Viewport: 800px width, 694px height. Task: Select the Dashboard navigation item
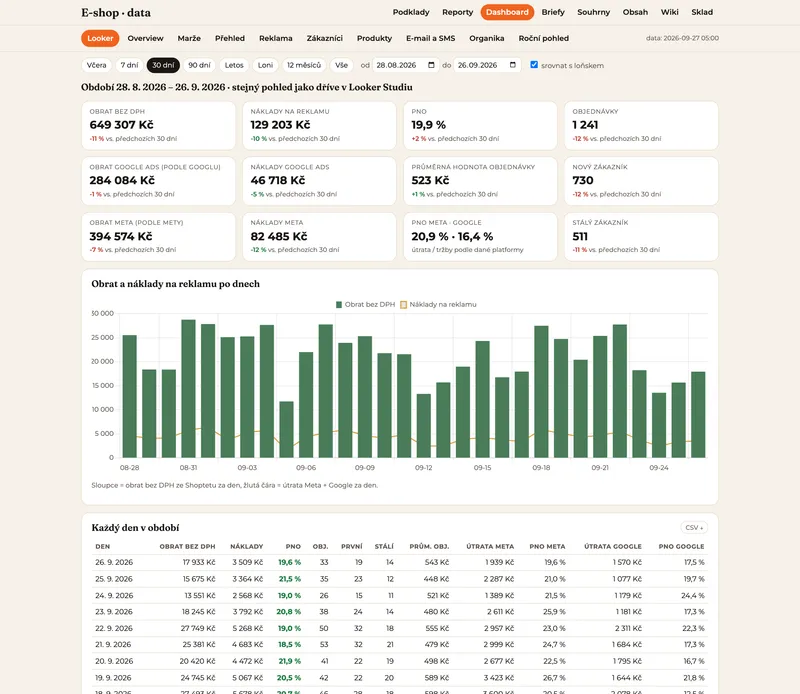(507, 12)
